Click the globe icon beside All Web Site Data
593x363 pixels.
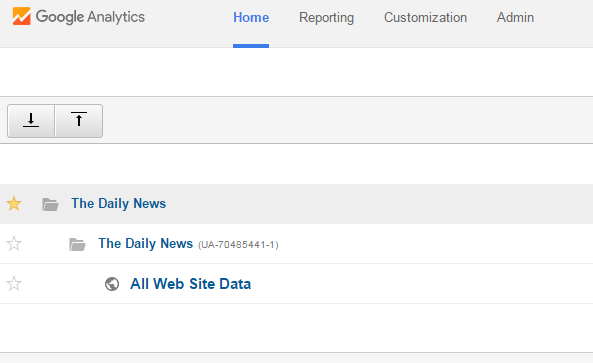[112, 284]
